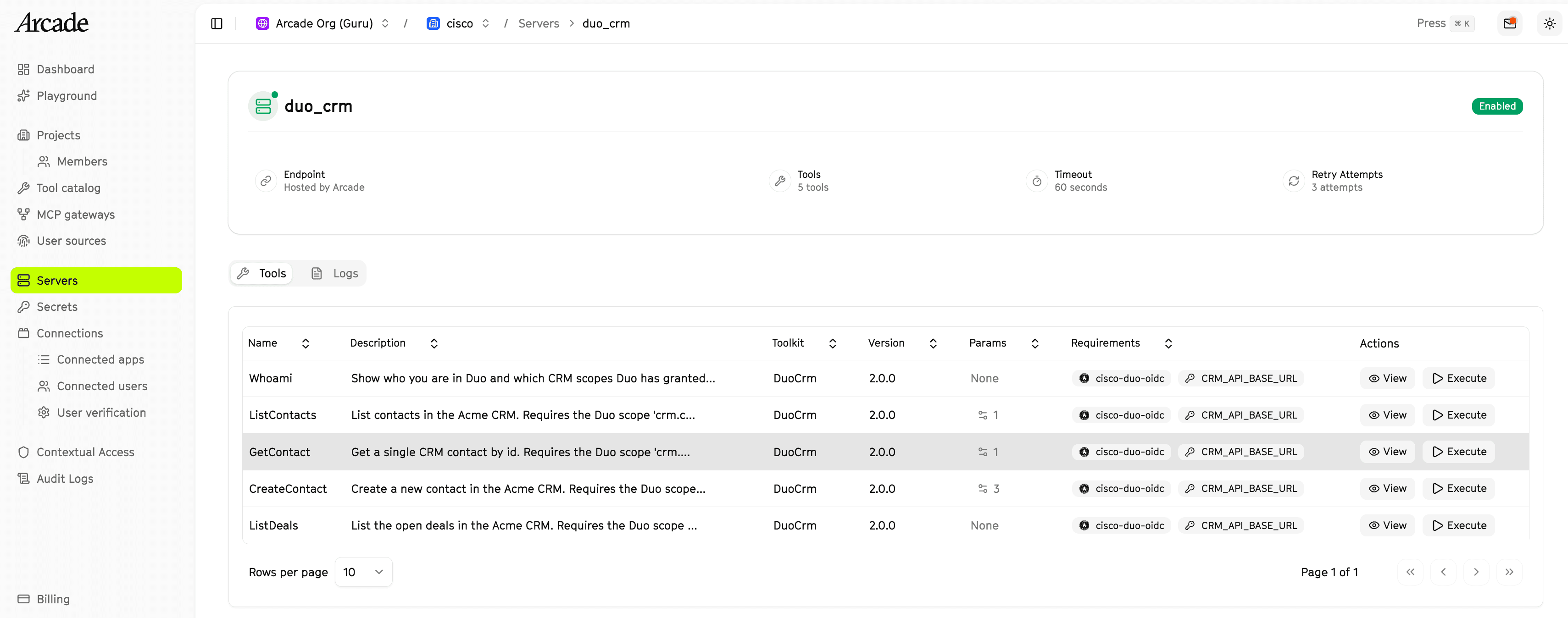Switch to the Logs tab
This screenshot has width=1568, height=618.
coord(334,273)
